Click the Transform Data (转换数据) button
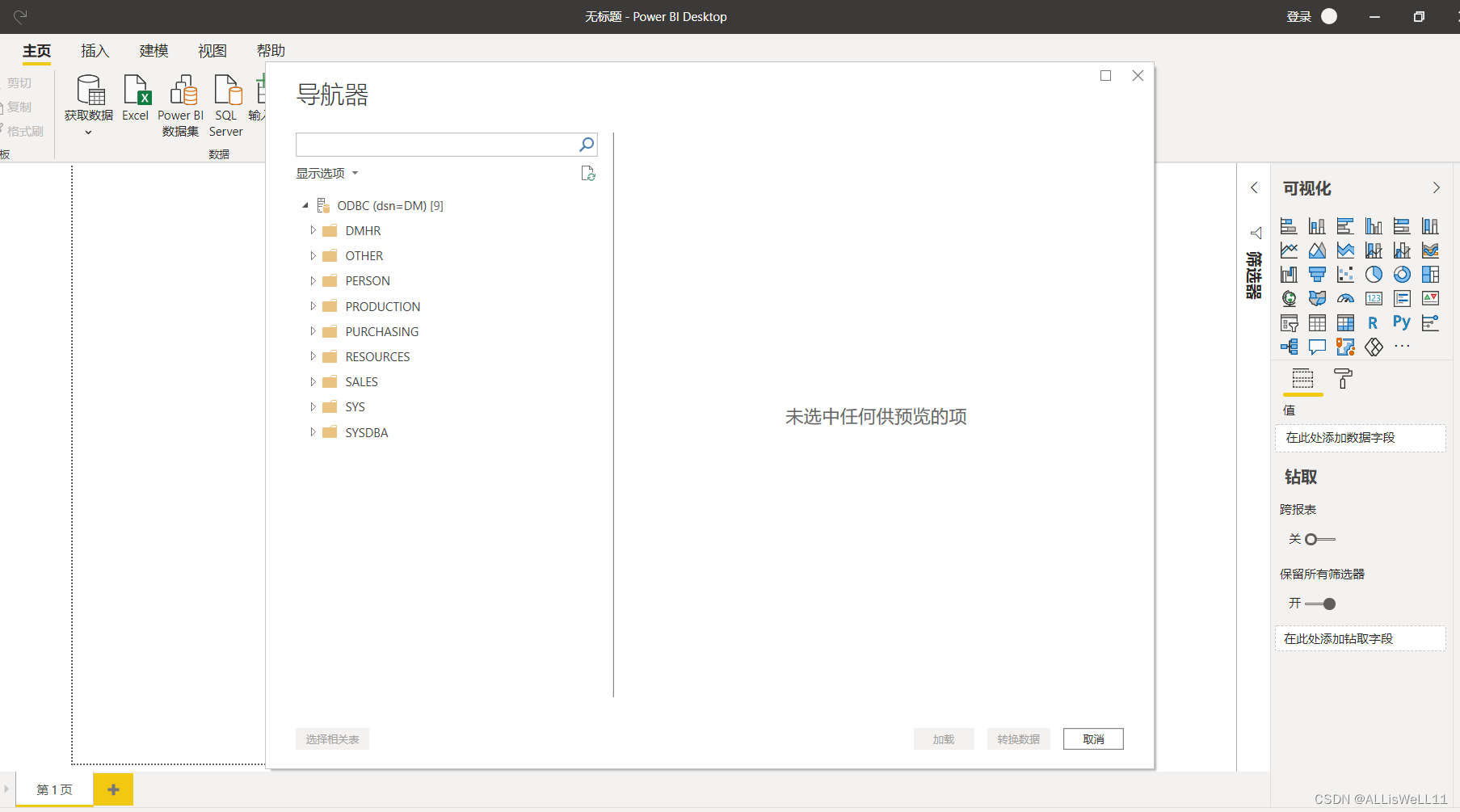The height and width of the screenshot is (812, 1460). [1019, 739]
